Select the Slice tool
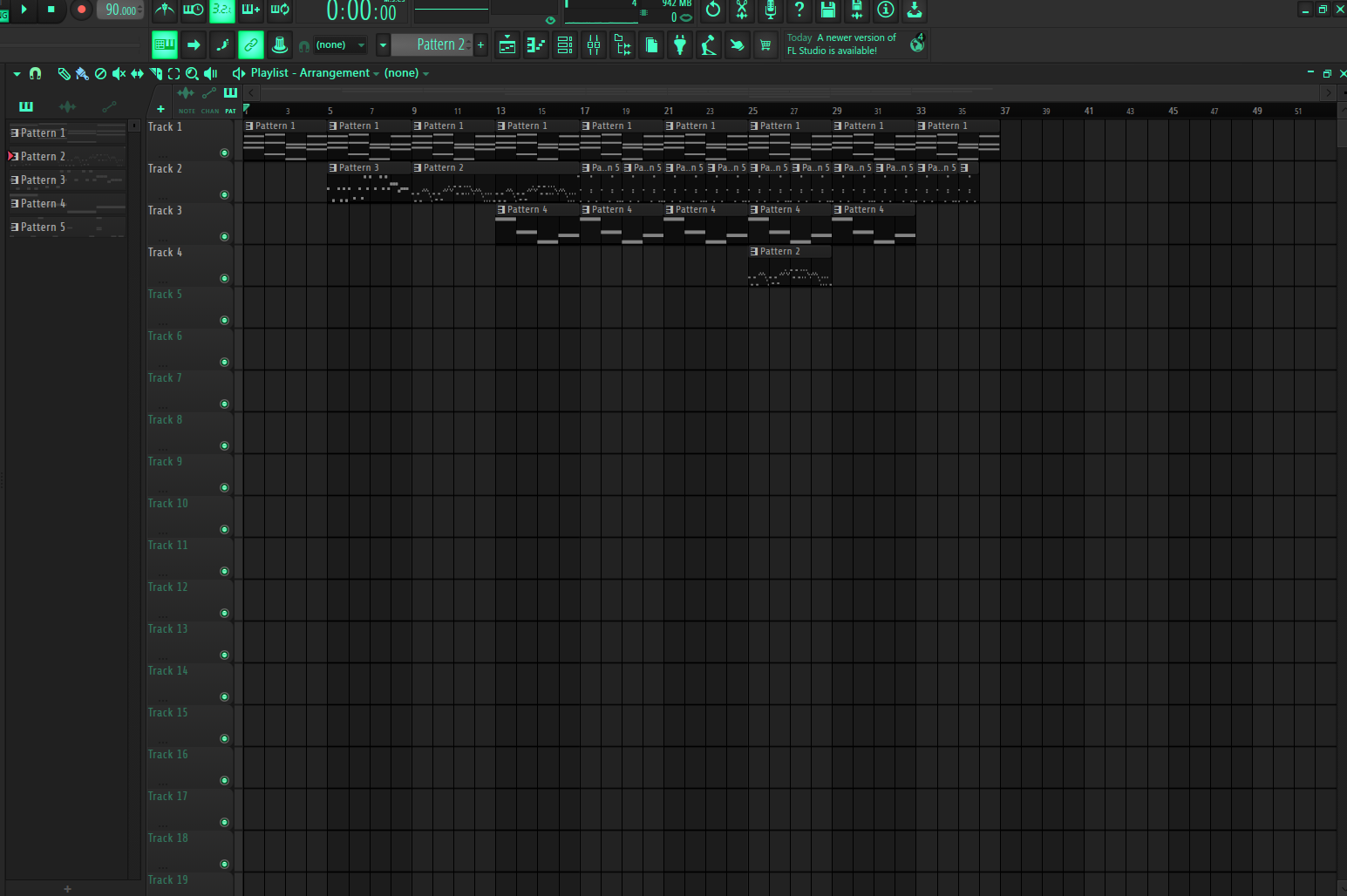 155,74
